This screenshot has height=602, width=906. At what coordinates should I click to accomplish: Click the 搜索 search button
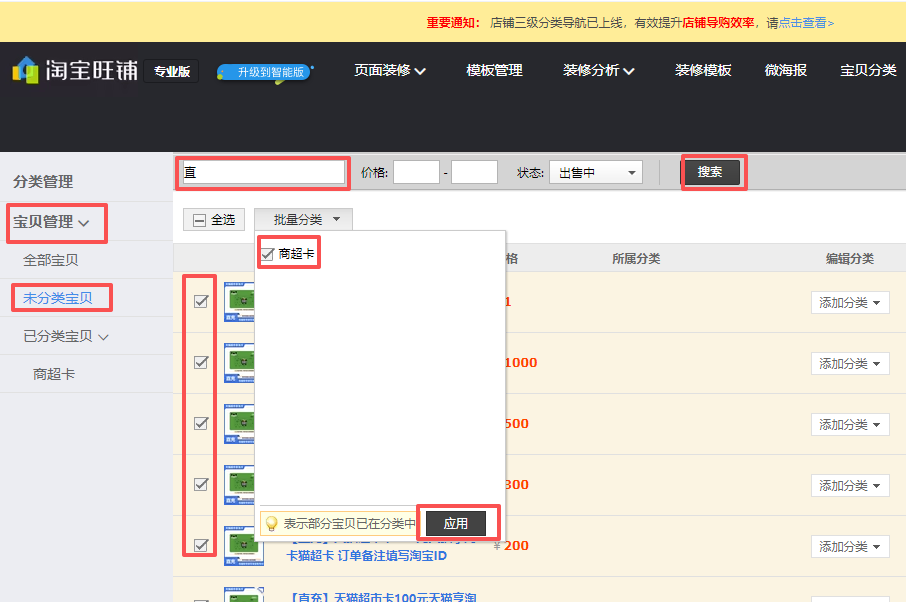710,172
